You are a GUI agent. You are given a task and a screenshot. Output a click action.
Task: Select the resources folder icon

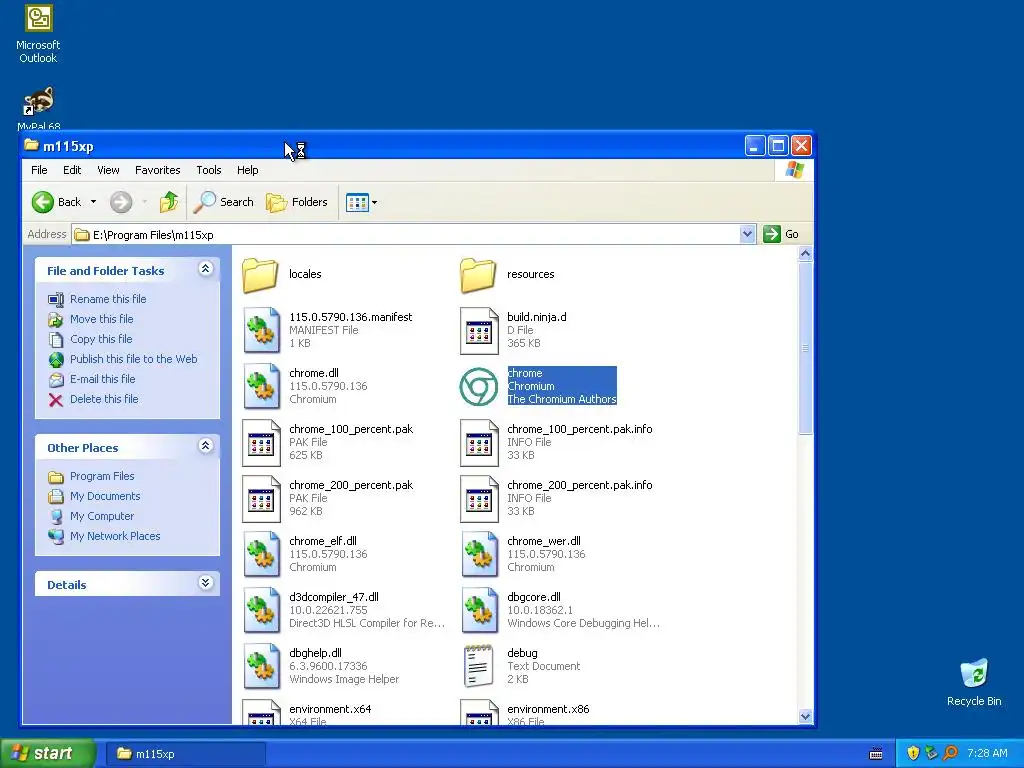478,275
